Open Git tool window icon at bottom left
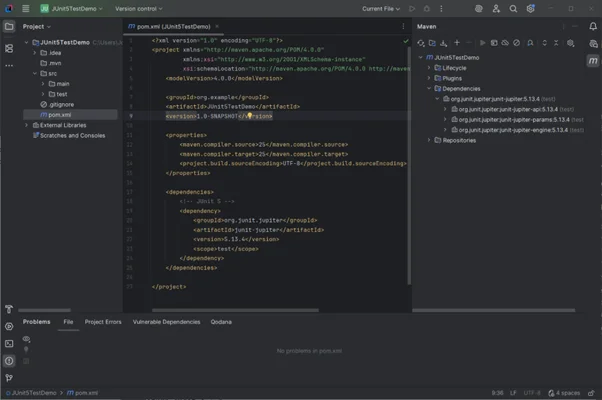 coord(9,377)
